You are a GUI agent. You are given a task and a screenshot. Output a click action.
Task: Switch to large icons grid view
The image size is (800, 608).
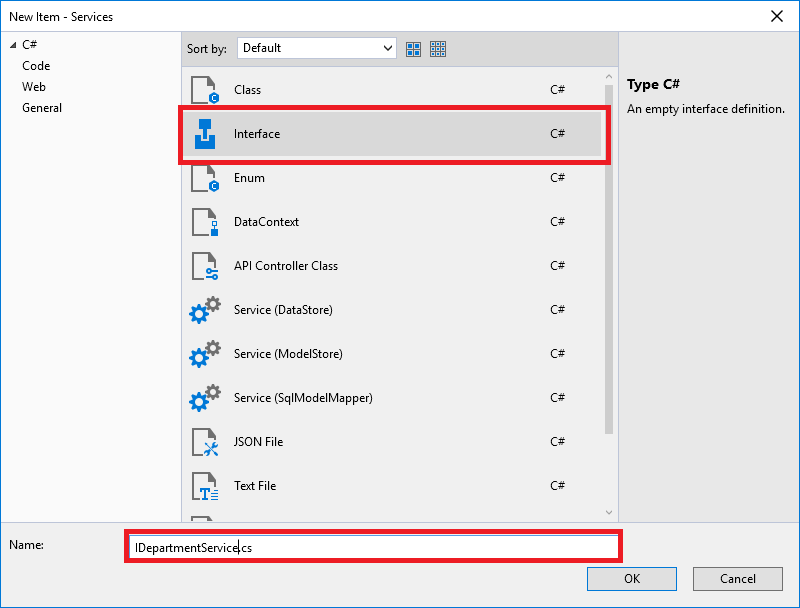point(413,48)
